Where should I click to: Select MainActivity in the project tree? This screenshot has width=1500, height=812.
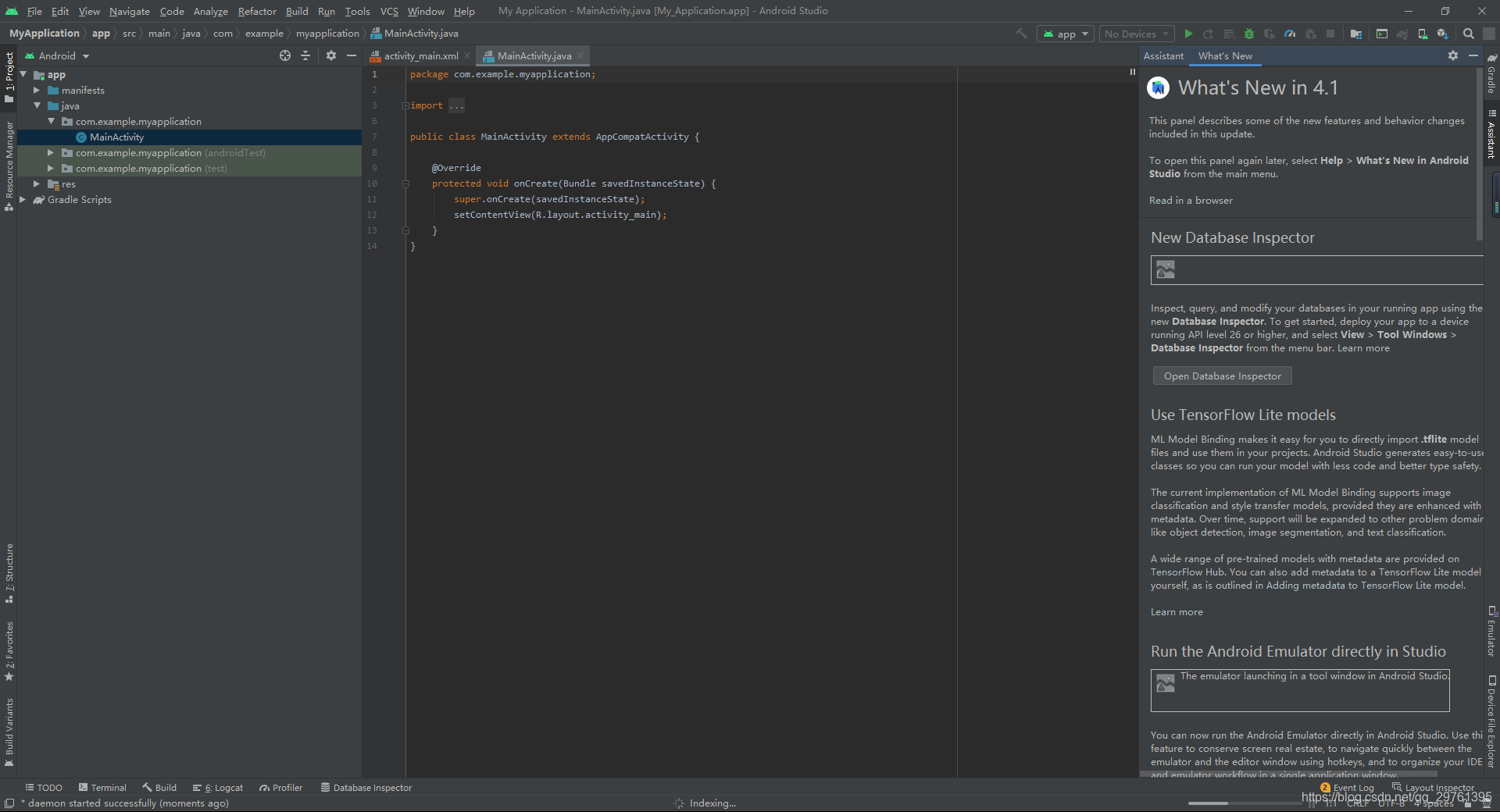(x=116, y=137)
